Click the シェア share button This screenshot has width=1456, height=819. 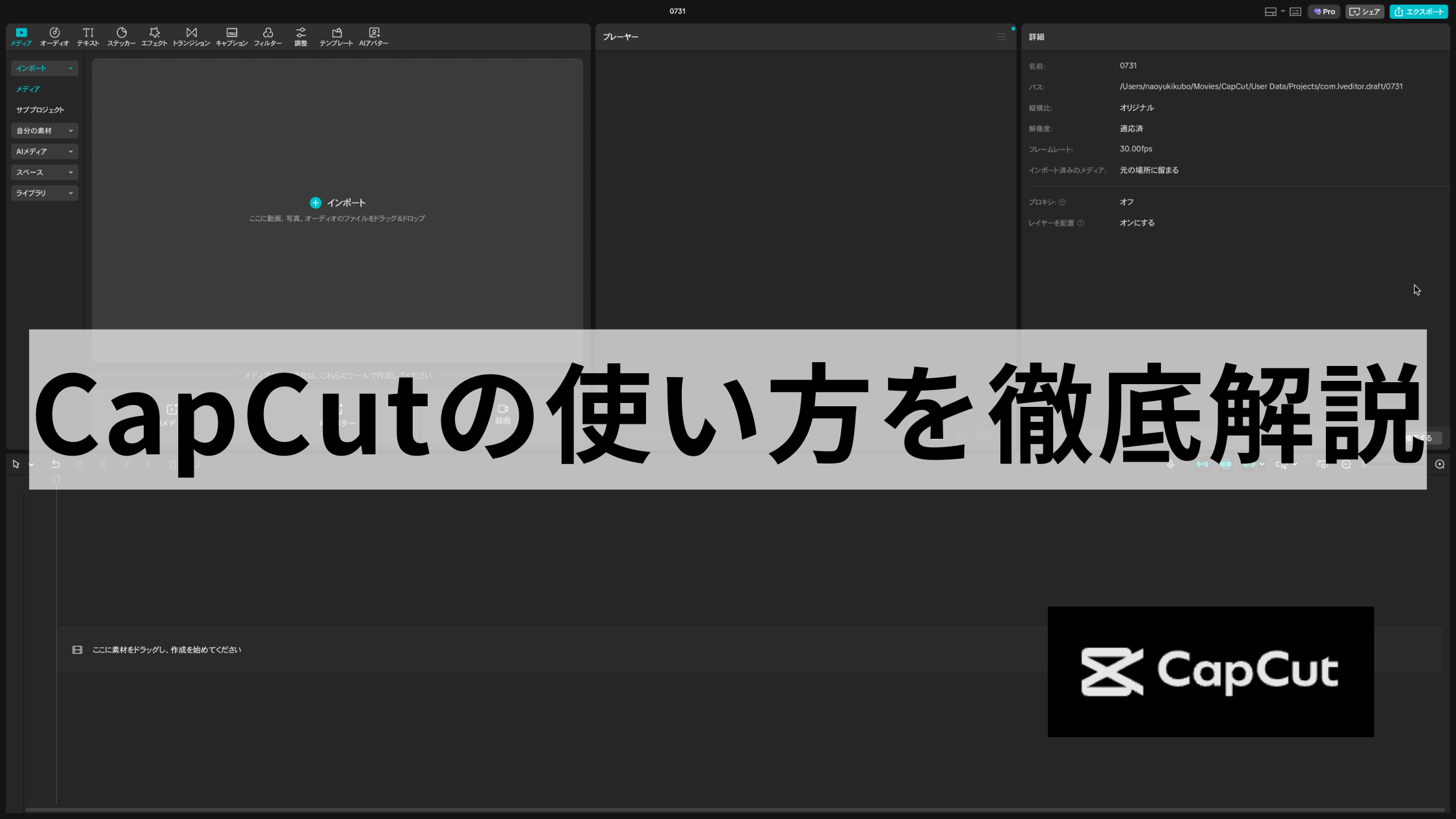[1364, 12]
